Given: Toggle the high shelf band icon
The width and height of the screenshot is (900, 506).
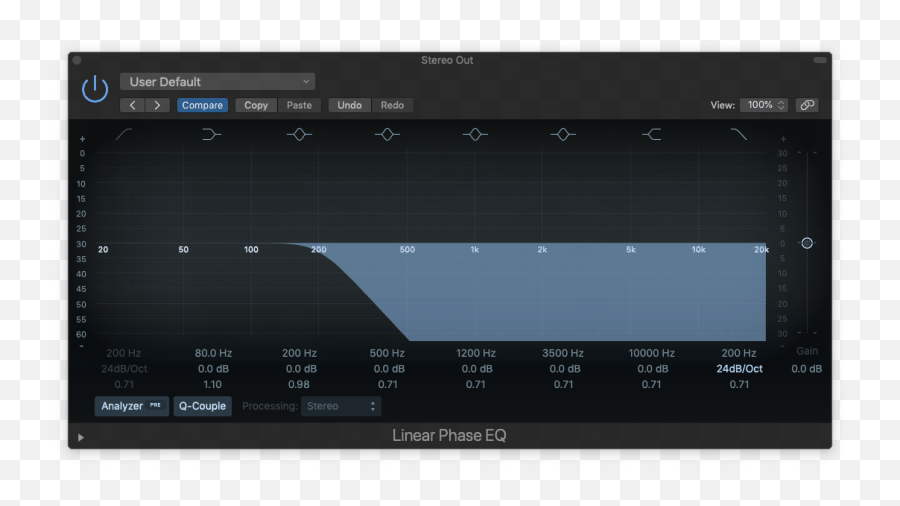Looking at the screenshot, I should coord(651,134).
